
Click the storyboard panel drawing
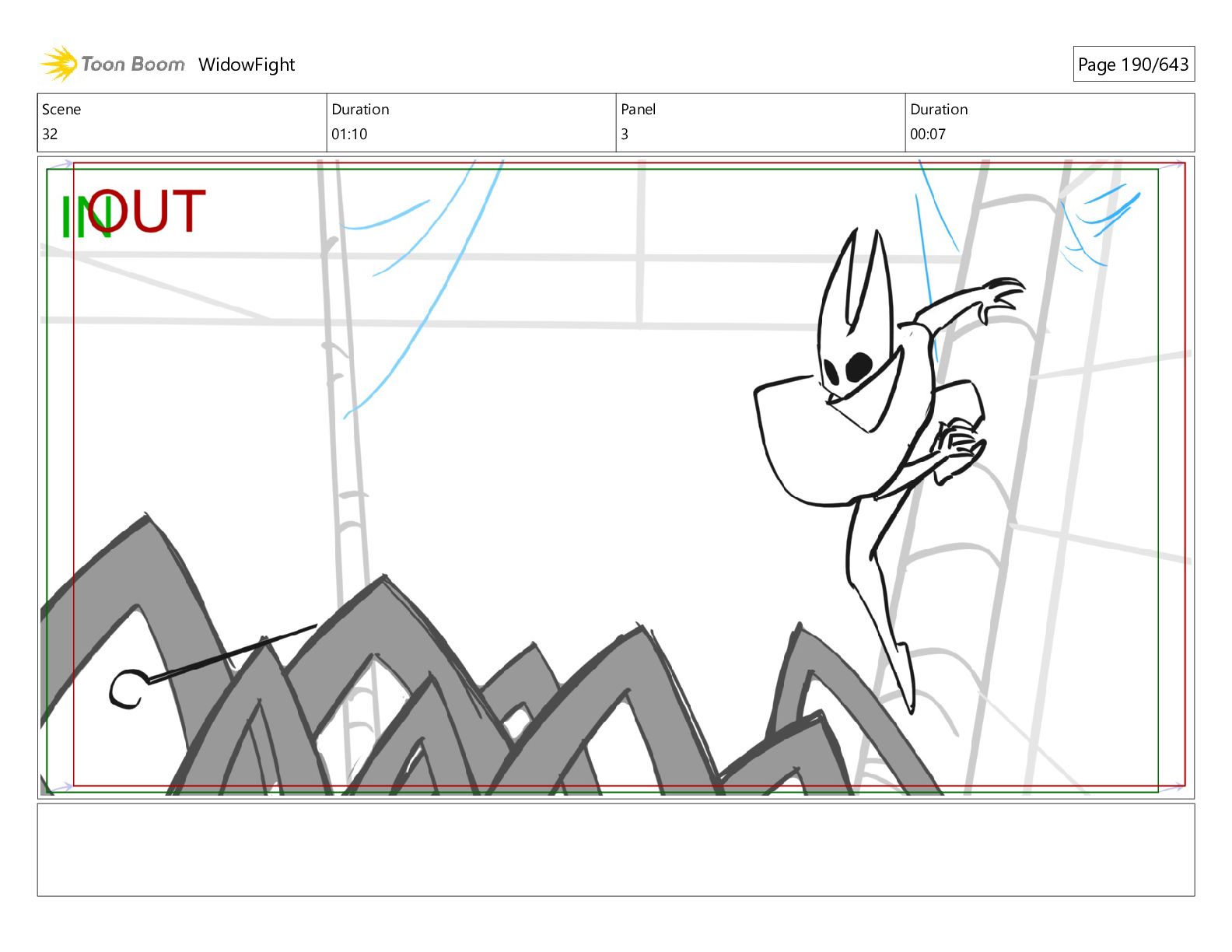pos(616,478)
